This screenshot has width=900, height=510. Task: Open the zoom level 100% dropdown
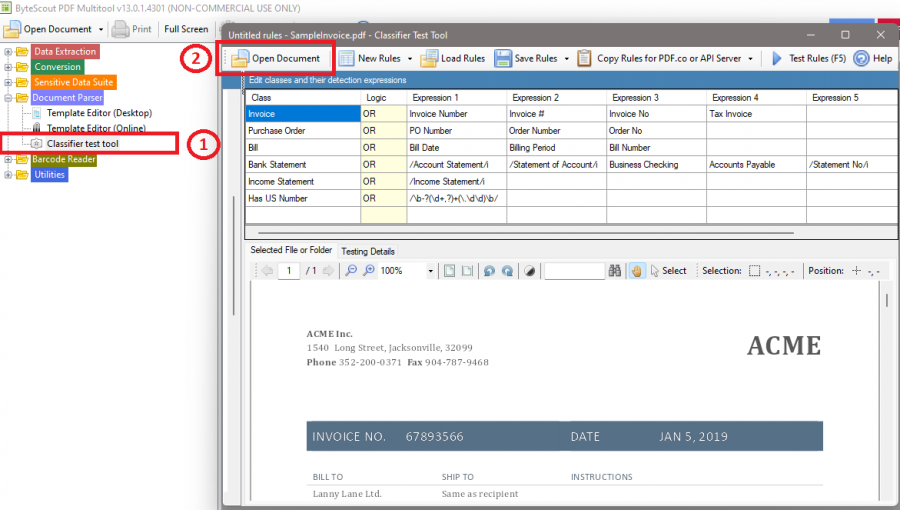click(x=430, y=271)
